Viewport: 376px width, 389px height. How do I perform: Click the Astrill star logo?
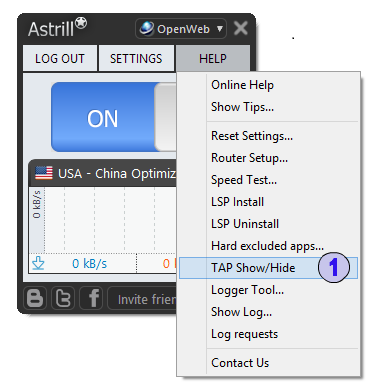(x=81, y=23)
